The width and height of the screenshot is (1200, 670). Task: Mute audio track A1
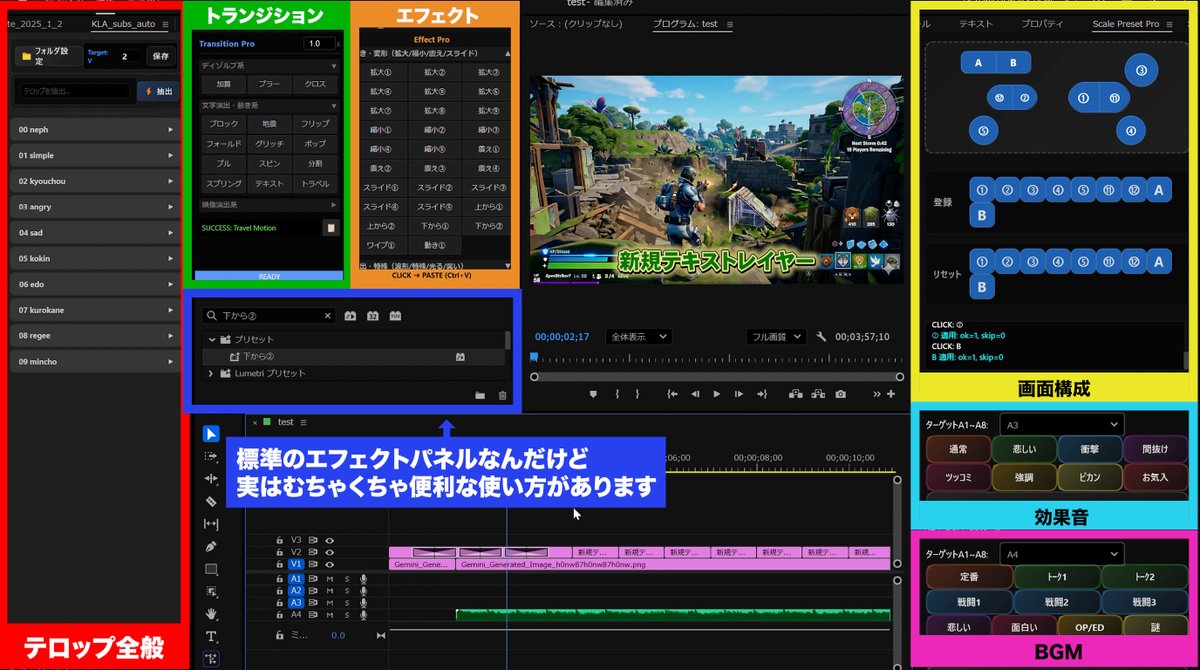click(329, 579)
